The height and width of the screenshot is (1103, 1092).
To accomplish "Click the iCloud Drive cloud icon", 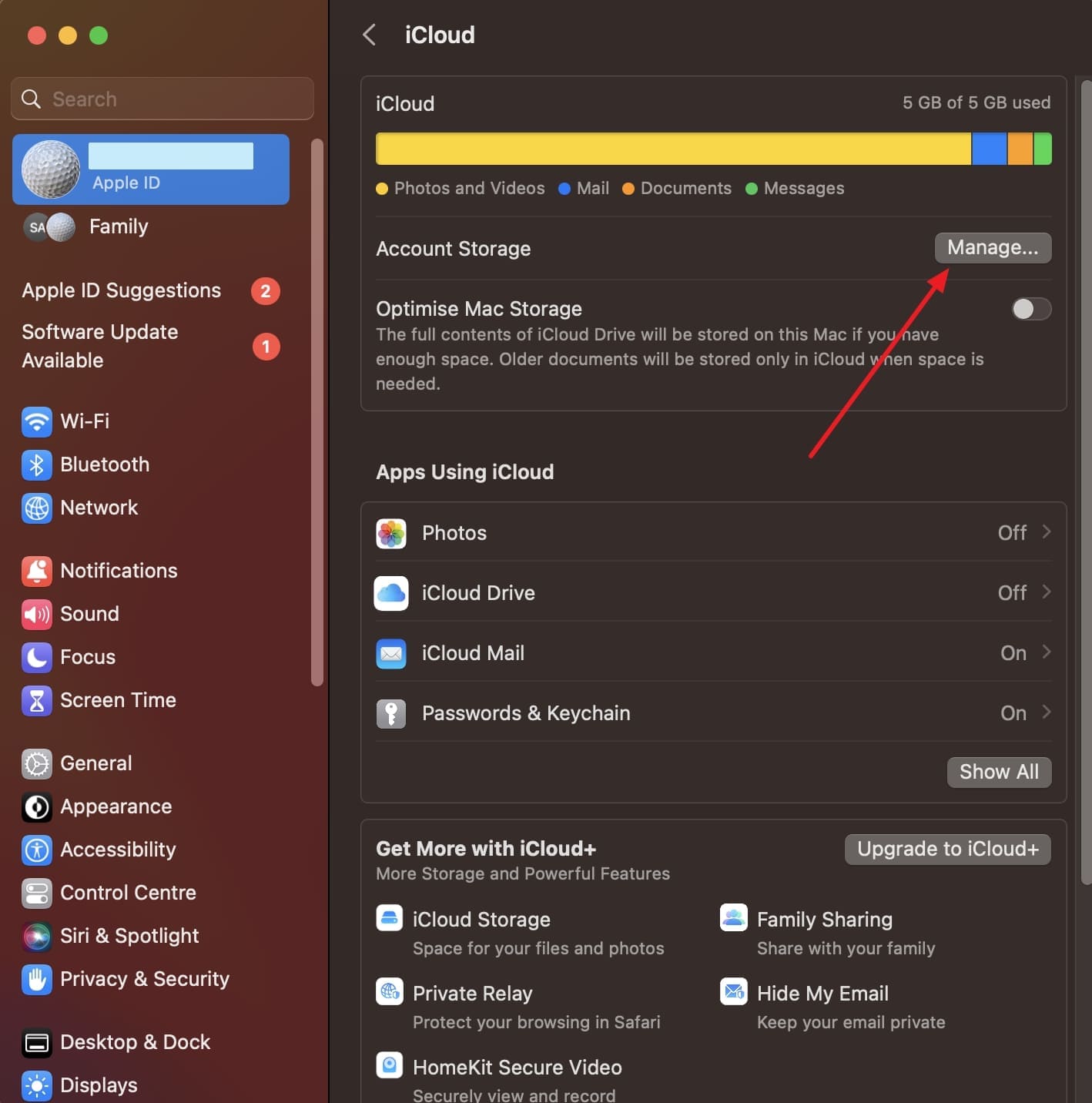I will tap(391, 593).
